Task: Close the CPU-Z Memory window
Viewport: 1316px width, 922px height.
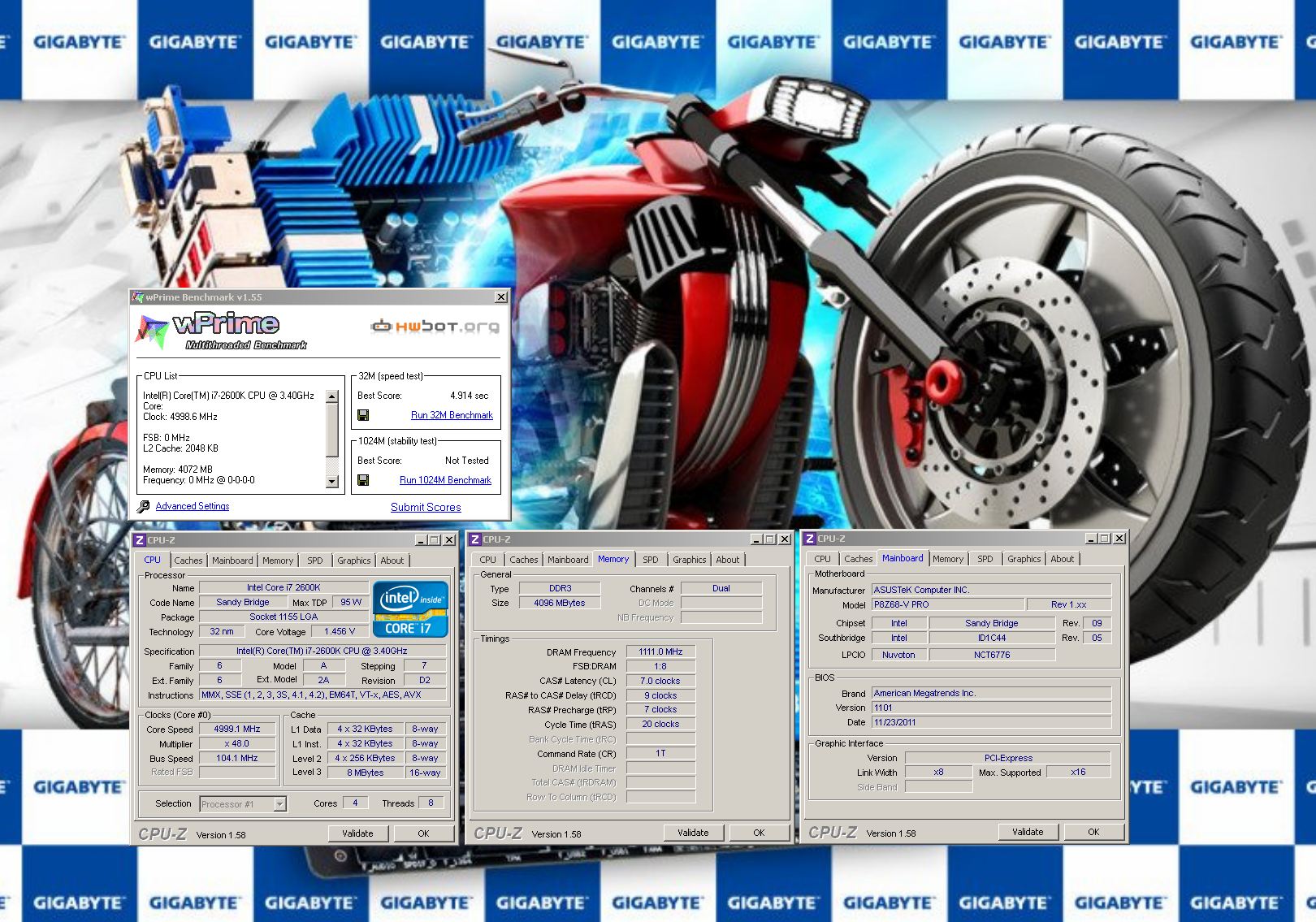Action: 784,539
